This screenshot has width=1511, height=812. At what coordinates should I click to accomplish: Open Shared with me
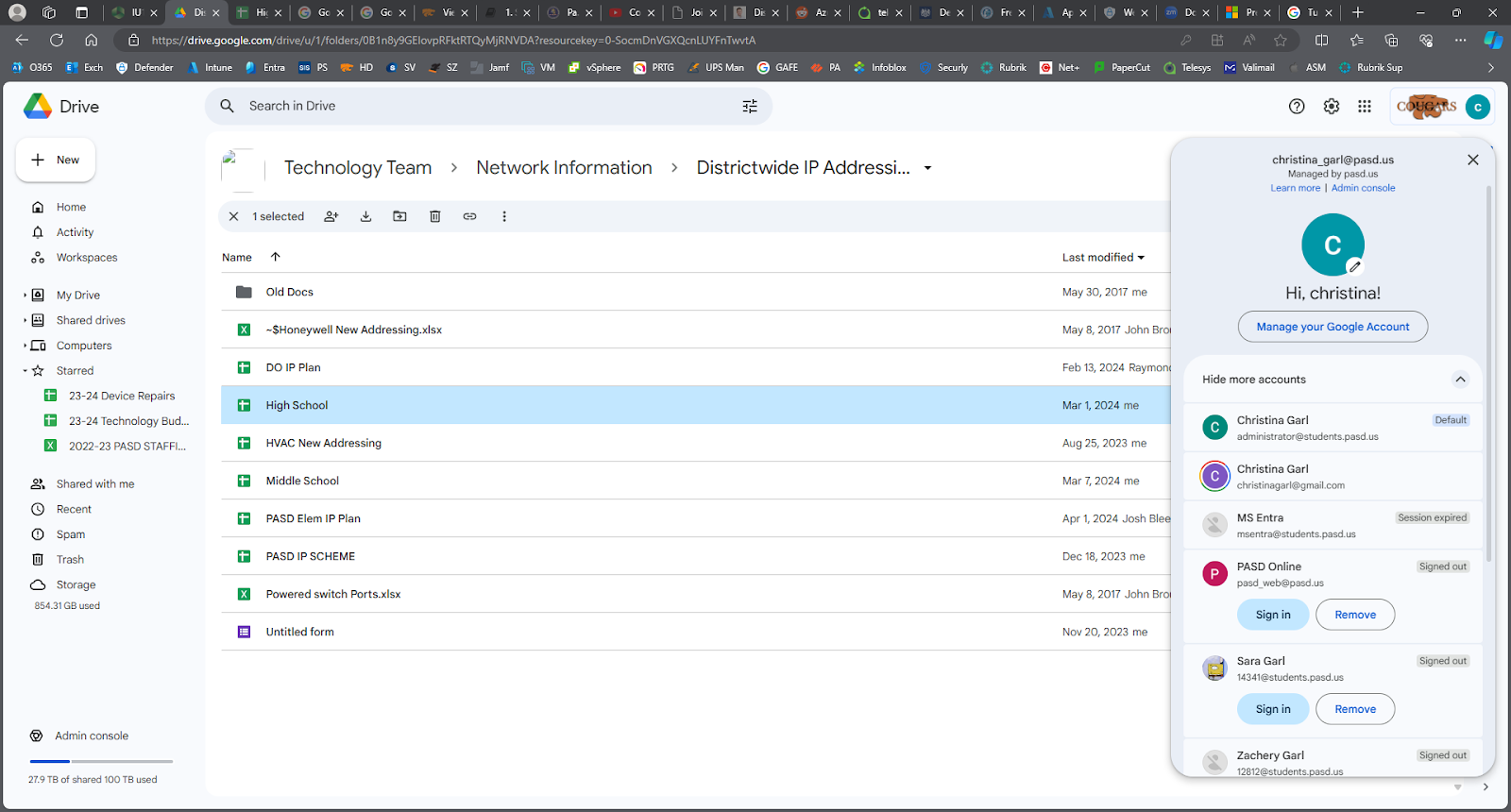94,484
